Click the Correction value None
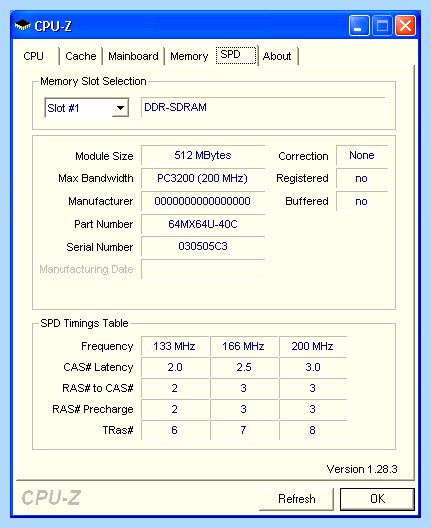This screenshot has height=528, width=431. 362,155
